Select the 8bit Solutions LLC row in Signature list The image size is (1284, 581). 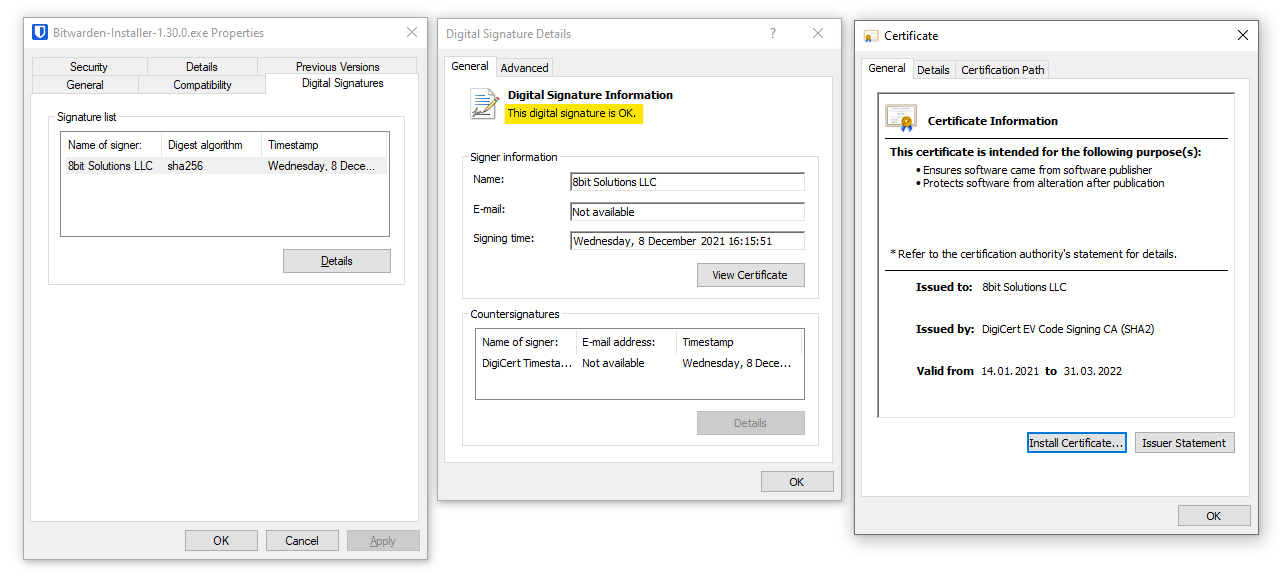pos(225,166)
